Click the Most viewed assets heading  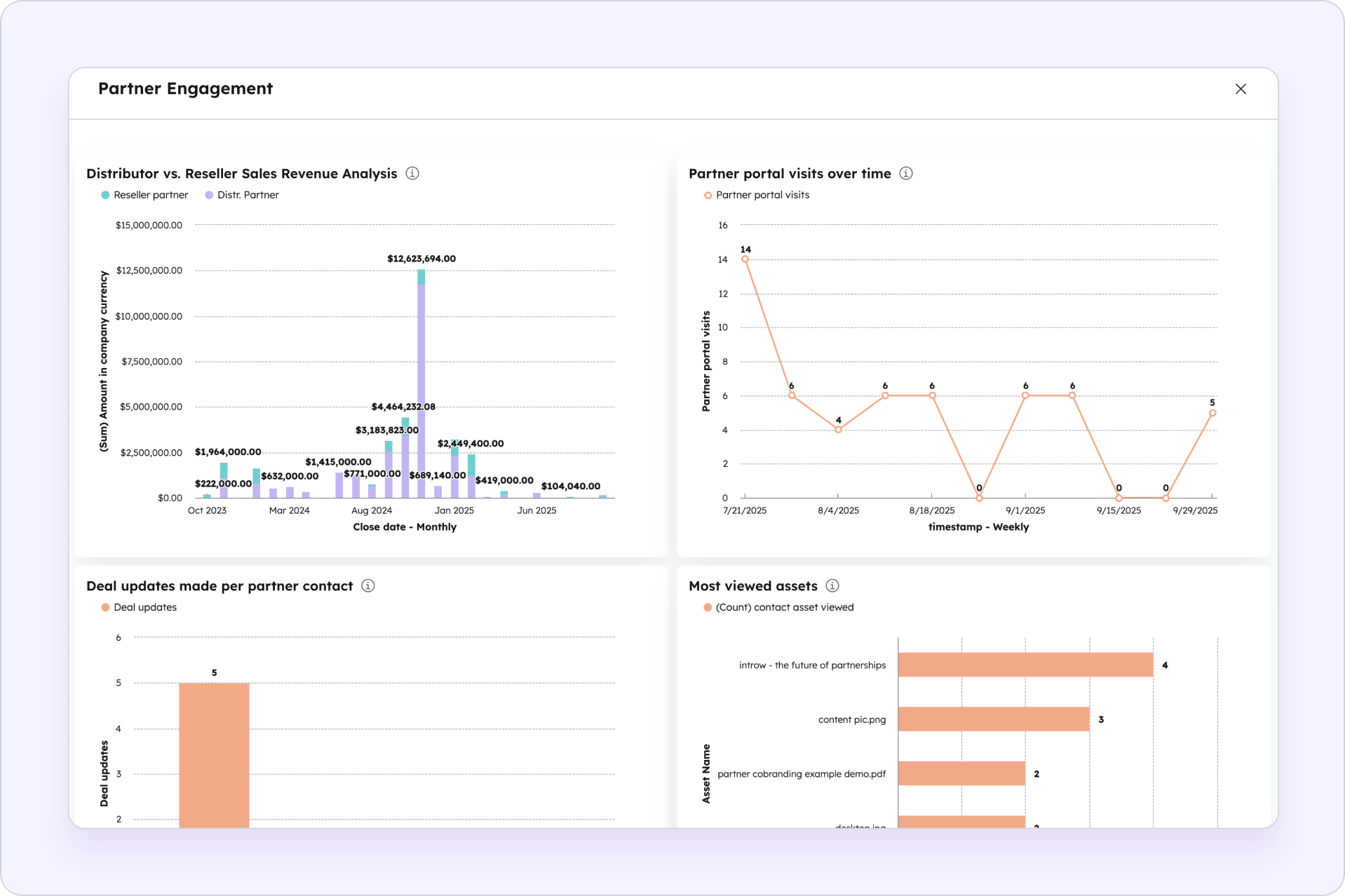pyautogui.click(x=753, y=585)
